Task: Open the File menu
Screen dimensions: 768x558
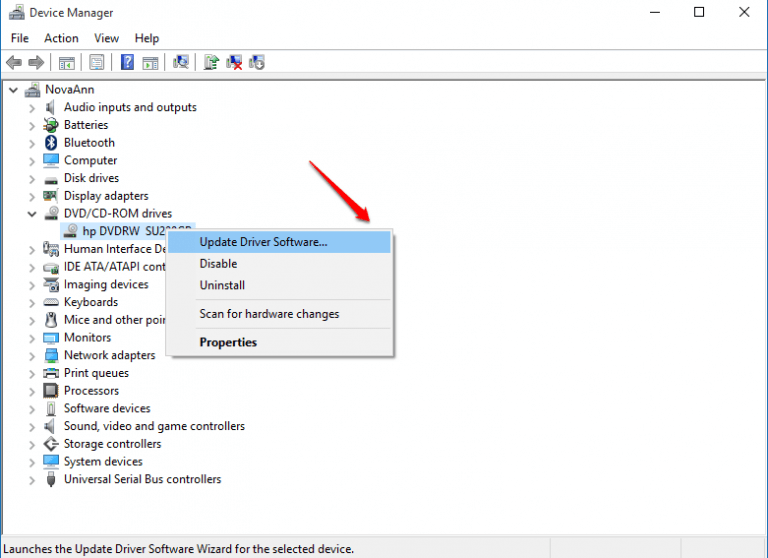Action: (x=20, y=38)
